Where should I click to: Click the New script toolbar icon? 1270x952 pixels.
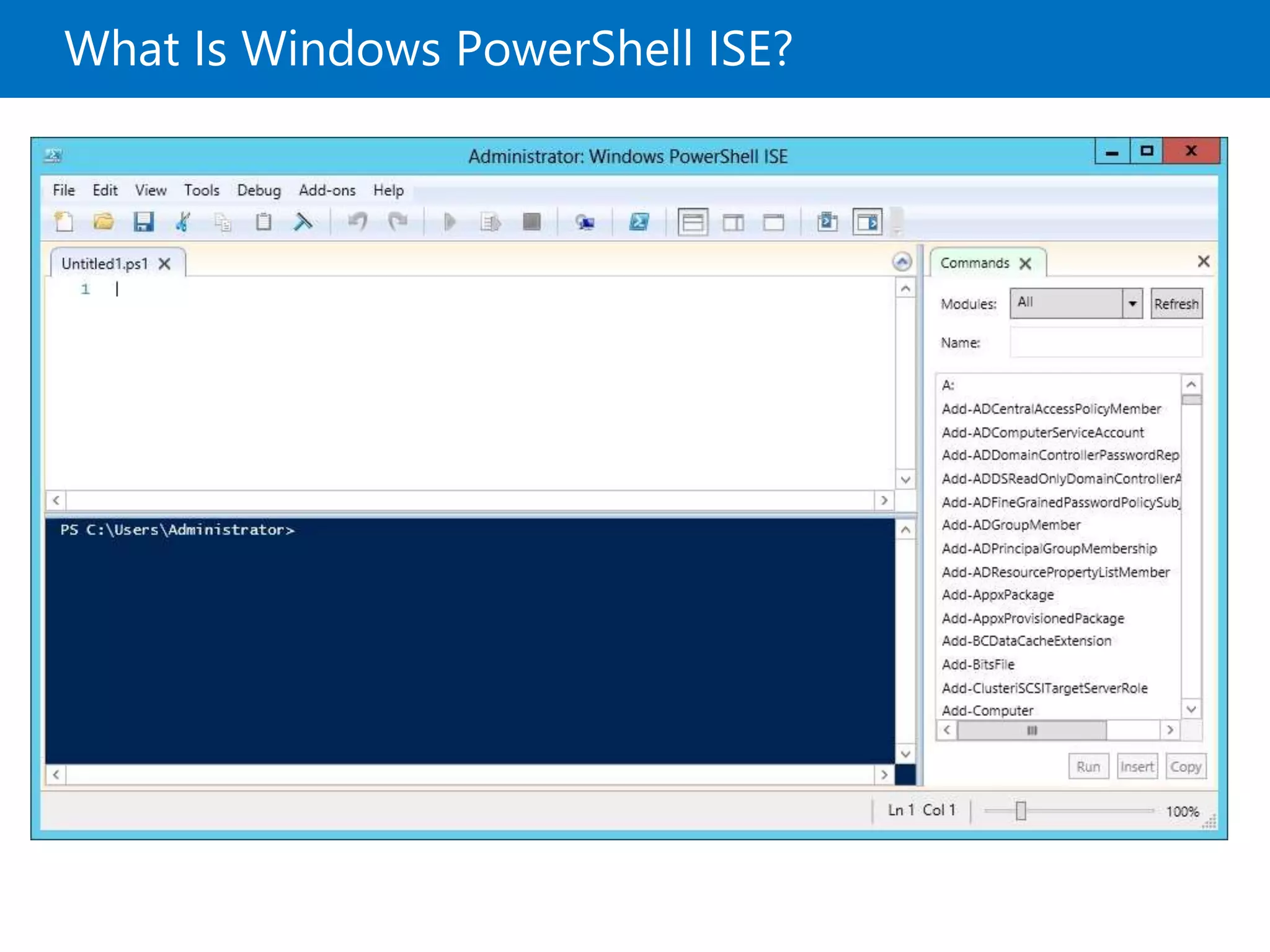(x=64, y=221)
